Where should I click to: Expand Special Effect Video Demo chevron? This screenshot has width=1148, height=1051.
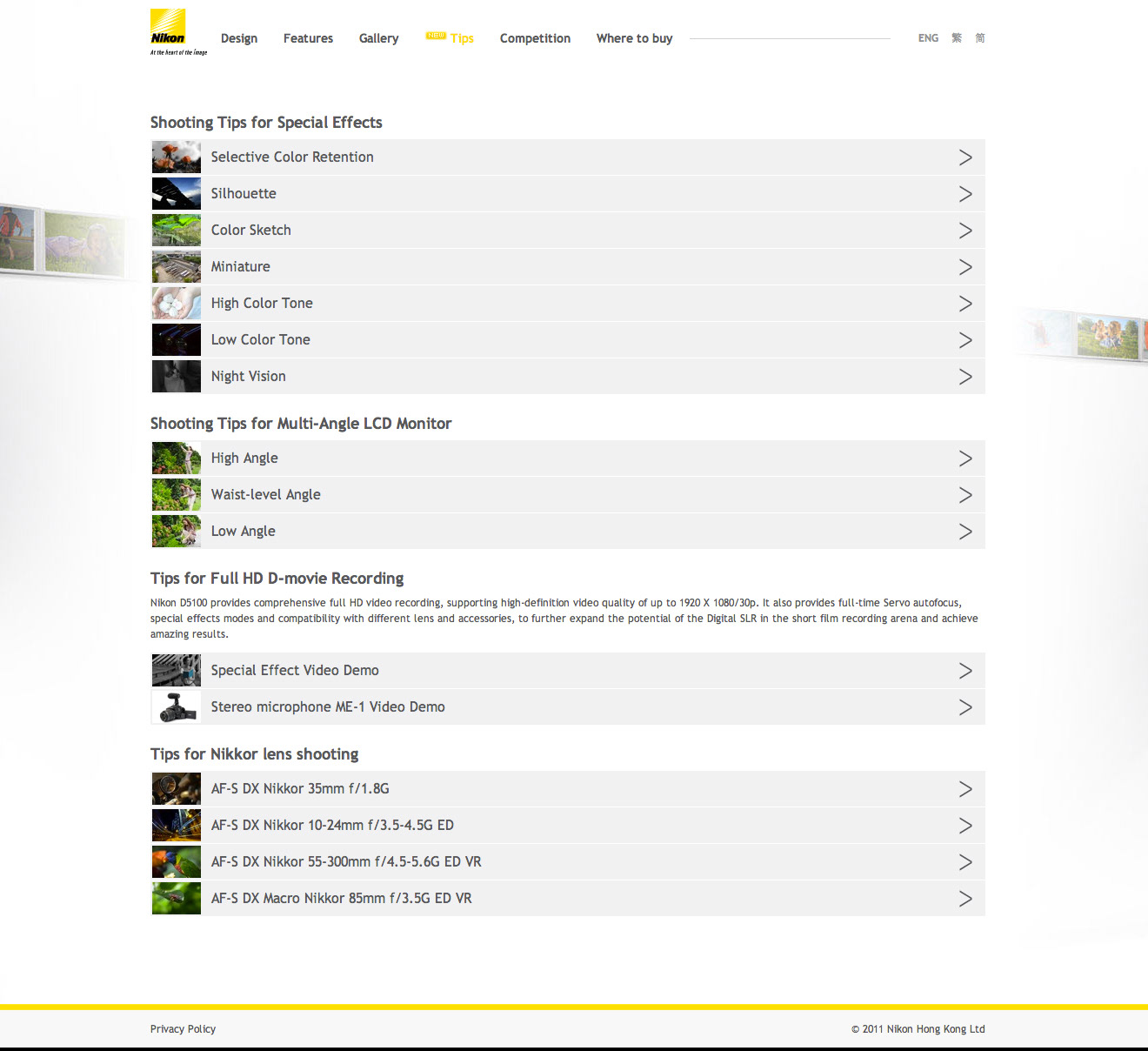tap(965, 671)
